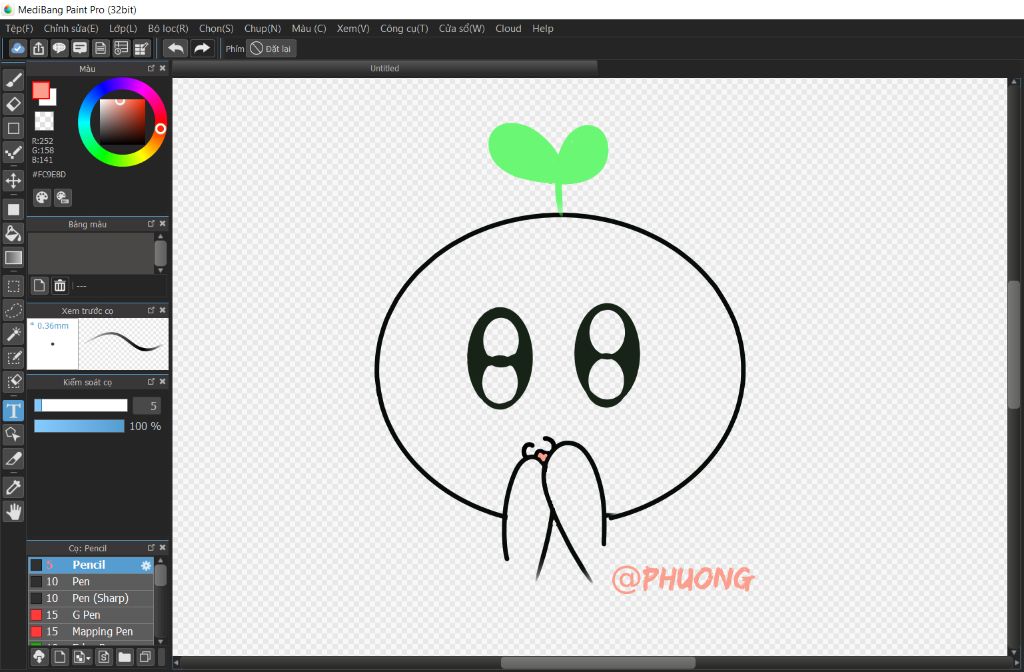
Task: Click the foreground color swatch
Action: [40, 91]
